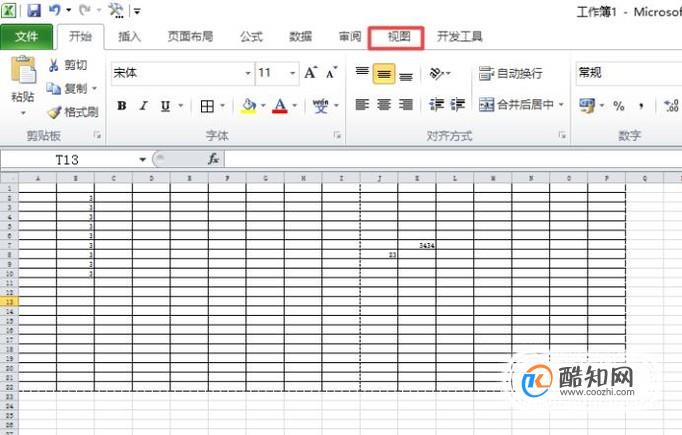Increase the indent
The image size is (682, 435).
pos(458,104)
